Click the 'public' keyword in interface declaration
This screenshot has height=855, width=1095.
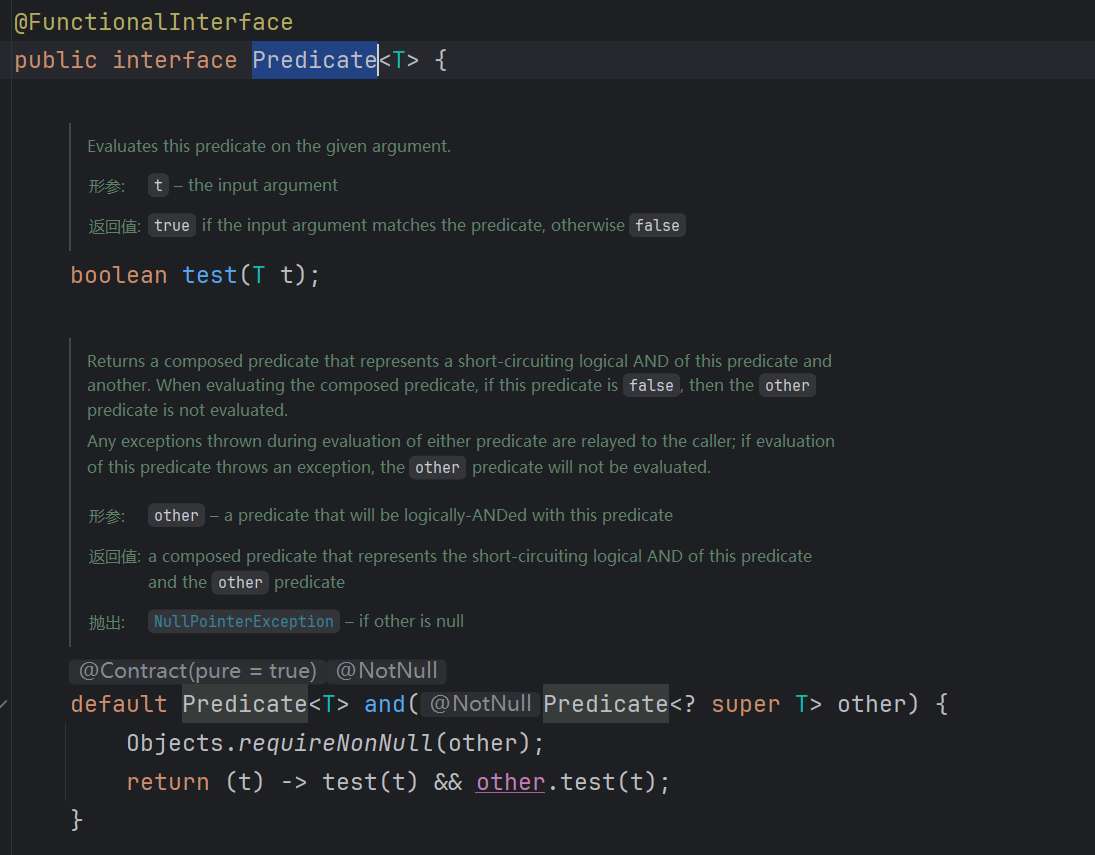pos(56,60)
